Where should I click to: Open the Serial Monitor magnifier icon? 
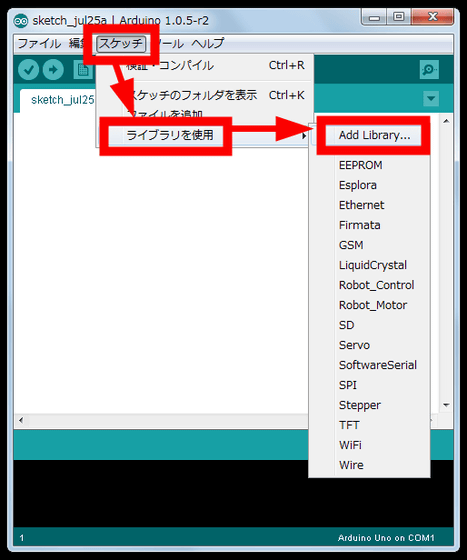coord(429,69)
